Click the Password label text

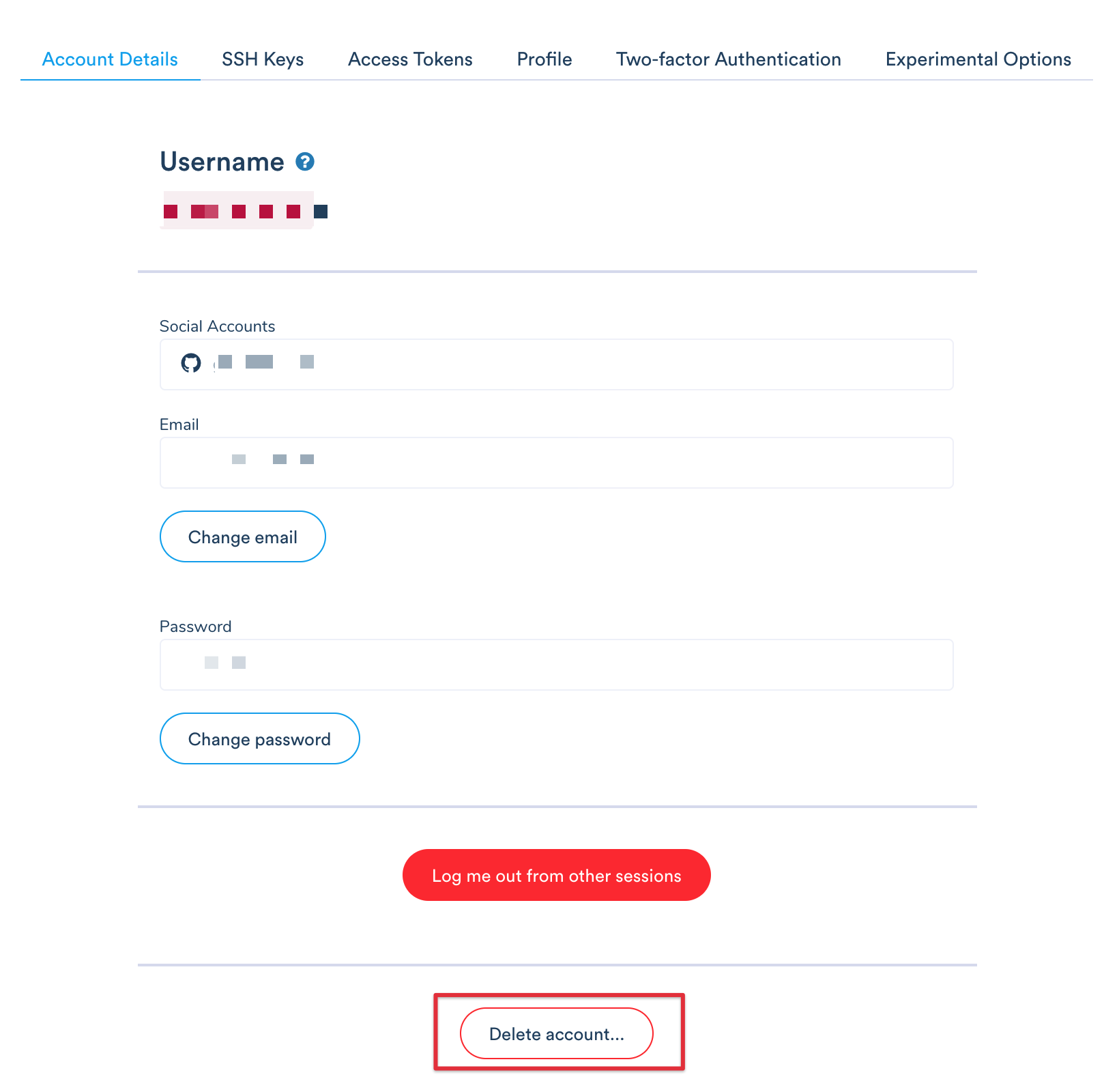(195, 627)
